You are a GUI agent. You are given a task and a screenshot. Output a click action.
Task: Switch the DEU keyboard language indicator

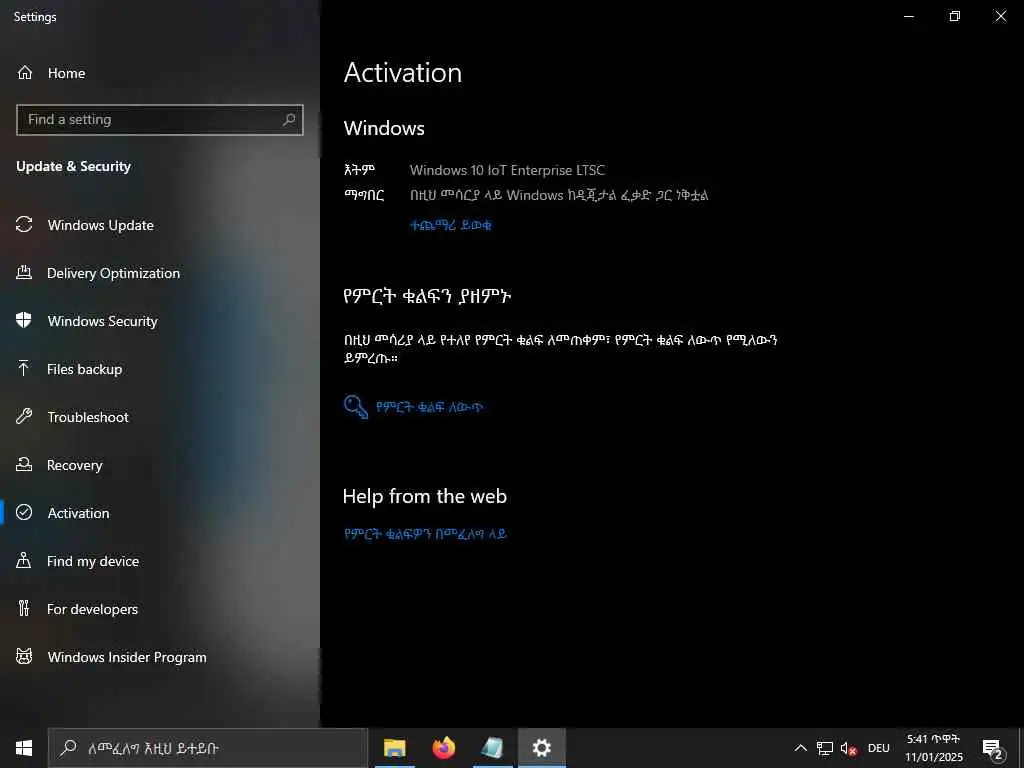878,748
